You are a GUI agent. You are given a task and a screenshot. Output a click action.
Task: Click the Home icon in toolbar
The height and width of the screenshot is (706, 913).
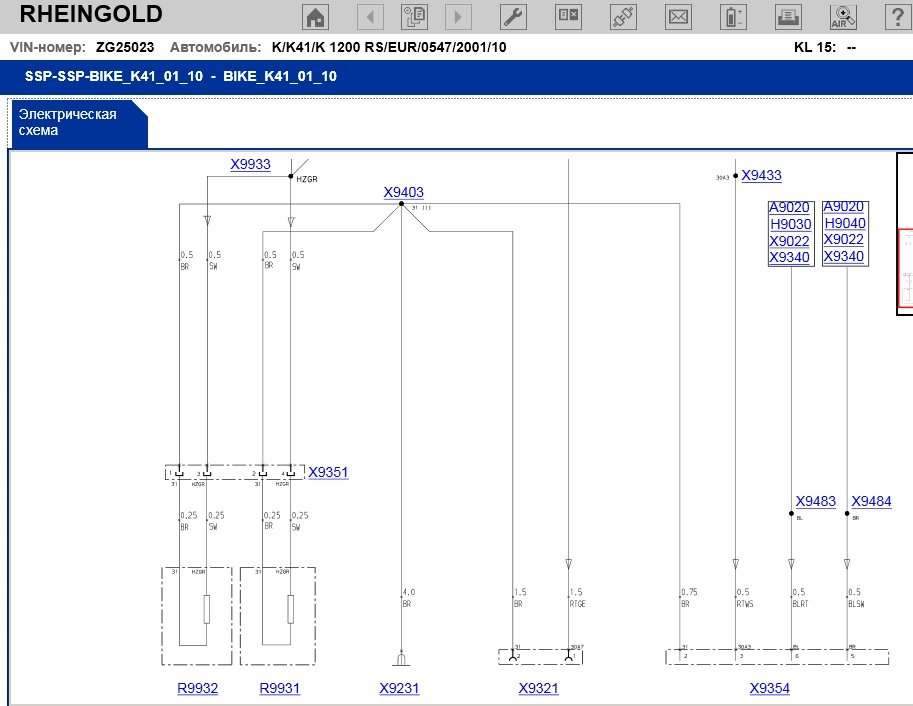click(x=316, y=16)
